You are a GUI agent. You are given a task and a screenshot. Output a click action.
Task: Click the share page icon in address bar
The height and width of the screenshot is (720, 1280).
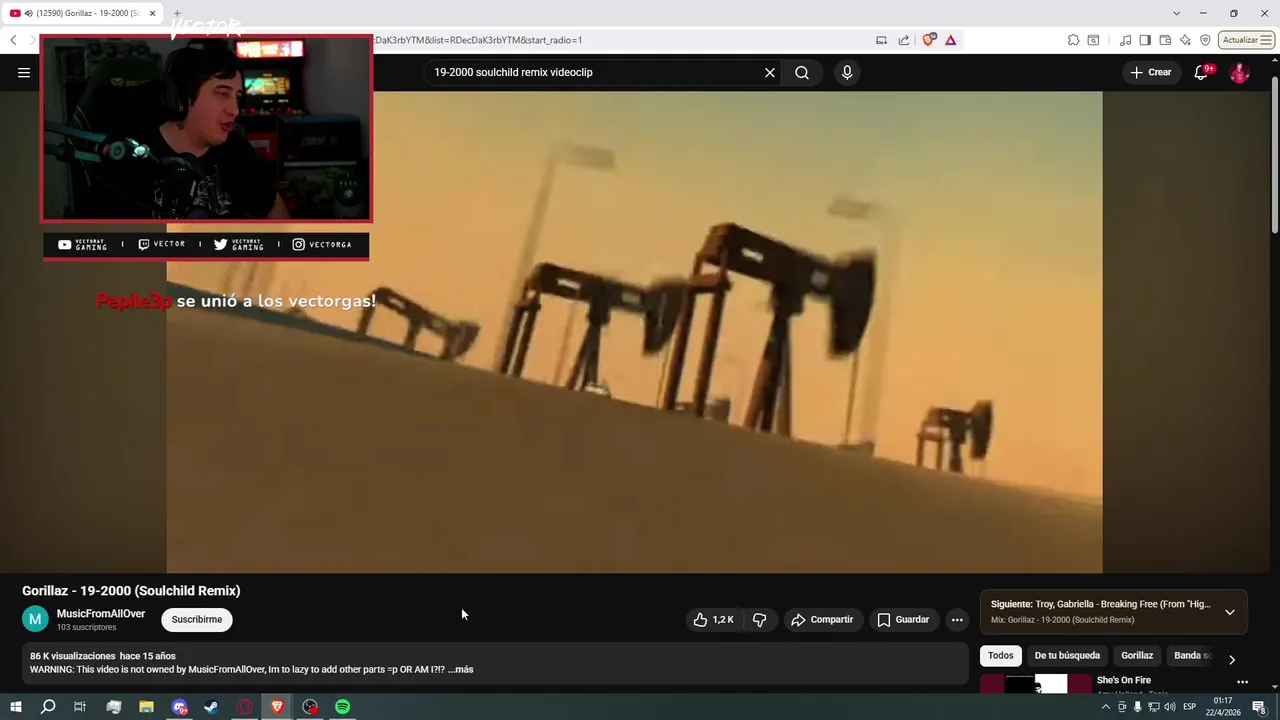904,40
